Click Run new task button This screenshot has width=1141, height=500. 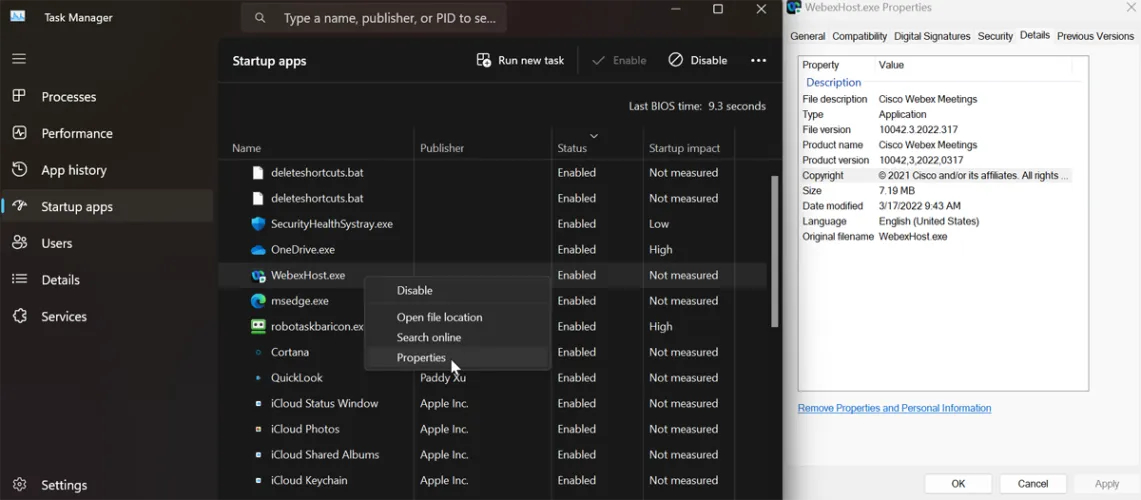coord(520,60)
